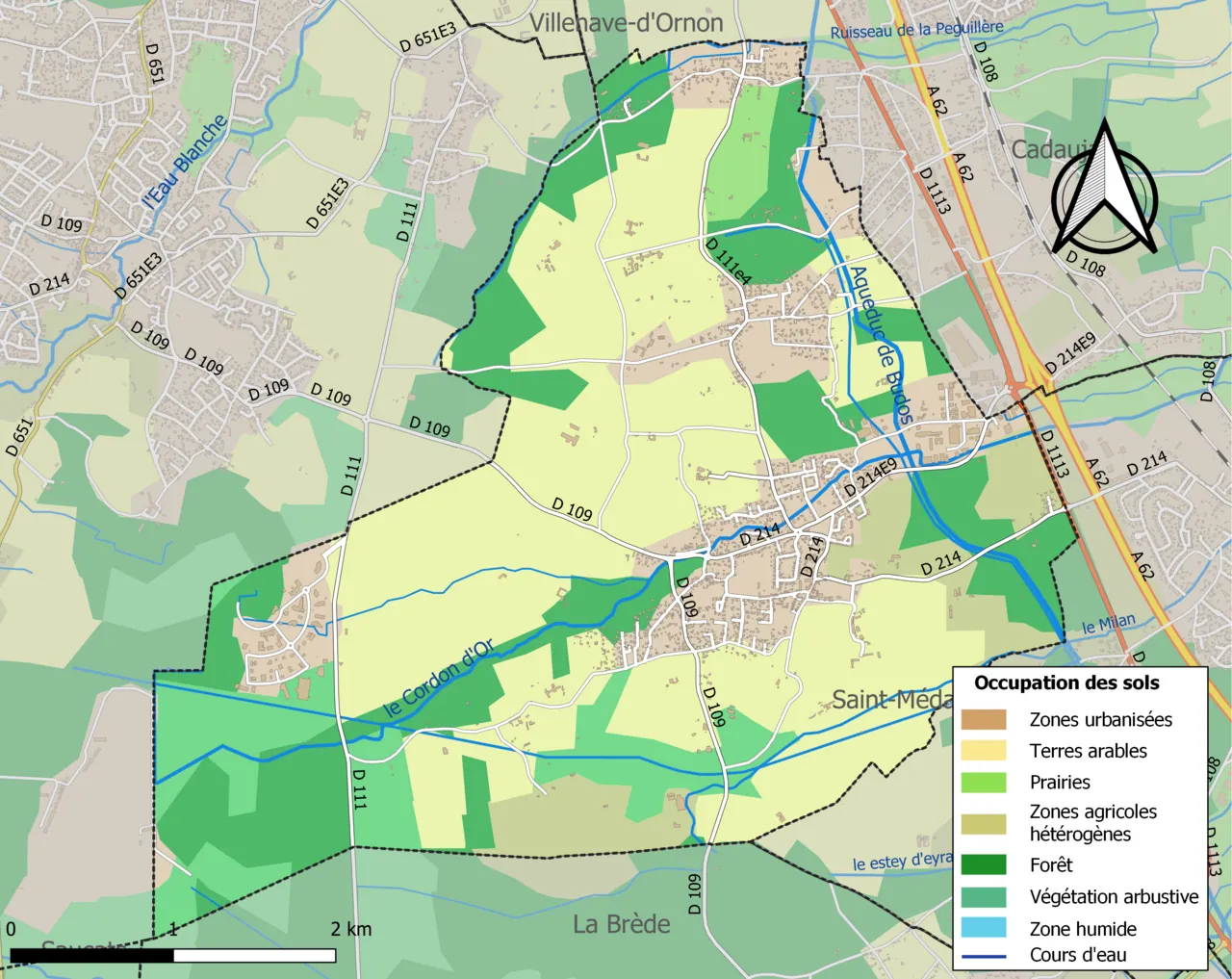
Task: Click the 'Ruisseau de la Peguillère' label
Action: click(916, 30)
